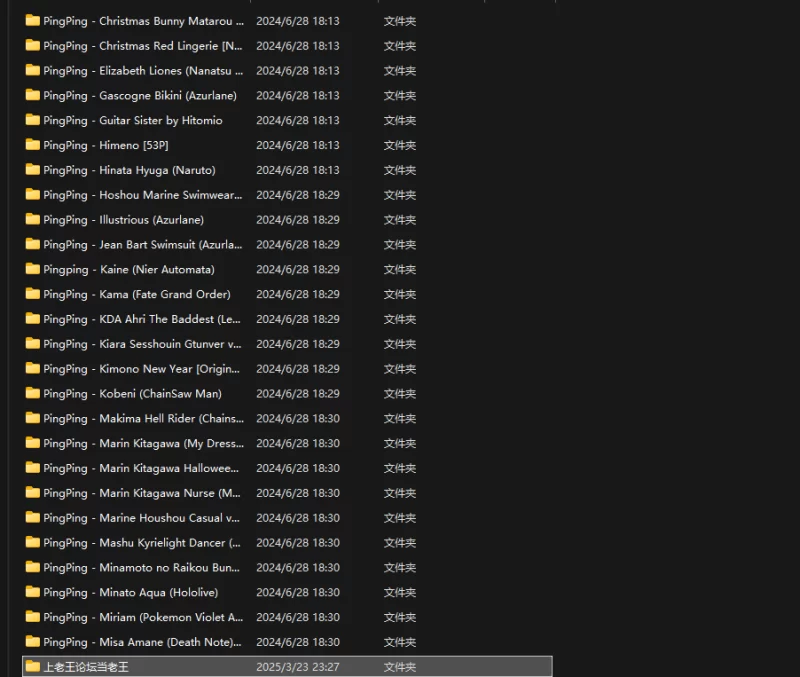Click folder icon of 上老王论坛当老王
Viewport: 800px width, 677px height.
pyautogui.click(x=33, y=666)
